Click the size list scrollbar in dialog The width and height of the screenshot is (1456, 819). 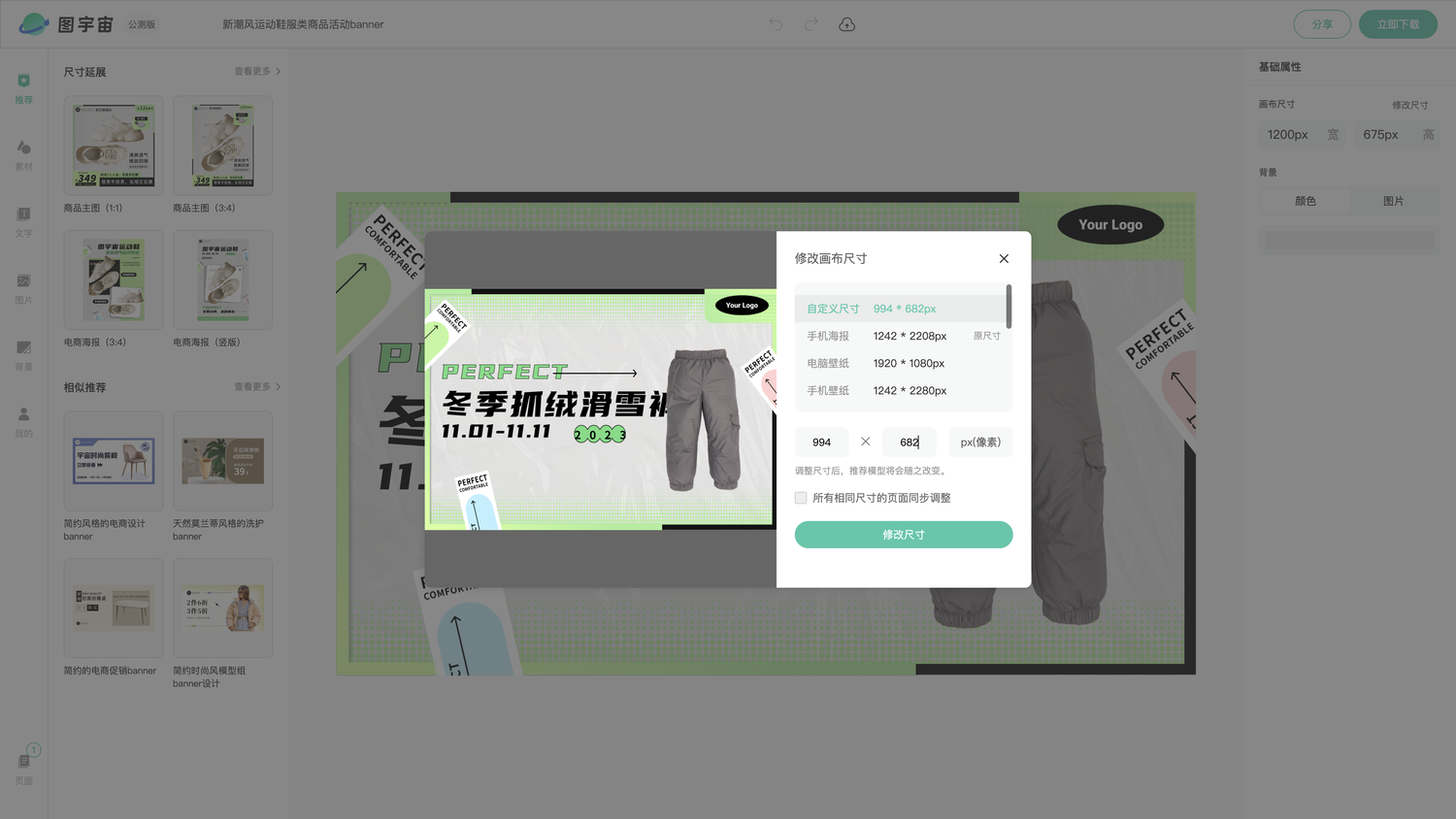point(1009,307)
